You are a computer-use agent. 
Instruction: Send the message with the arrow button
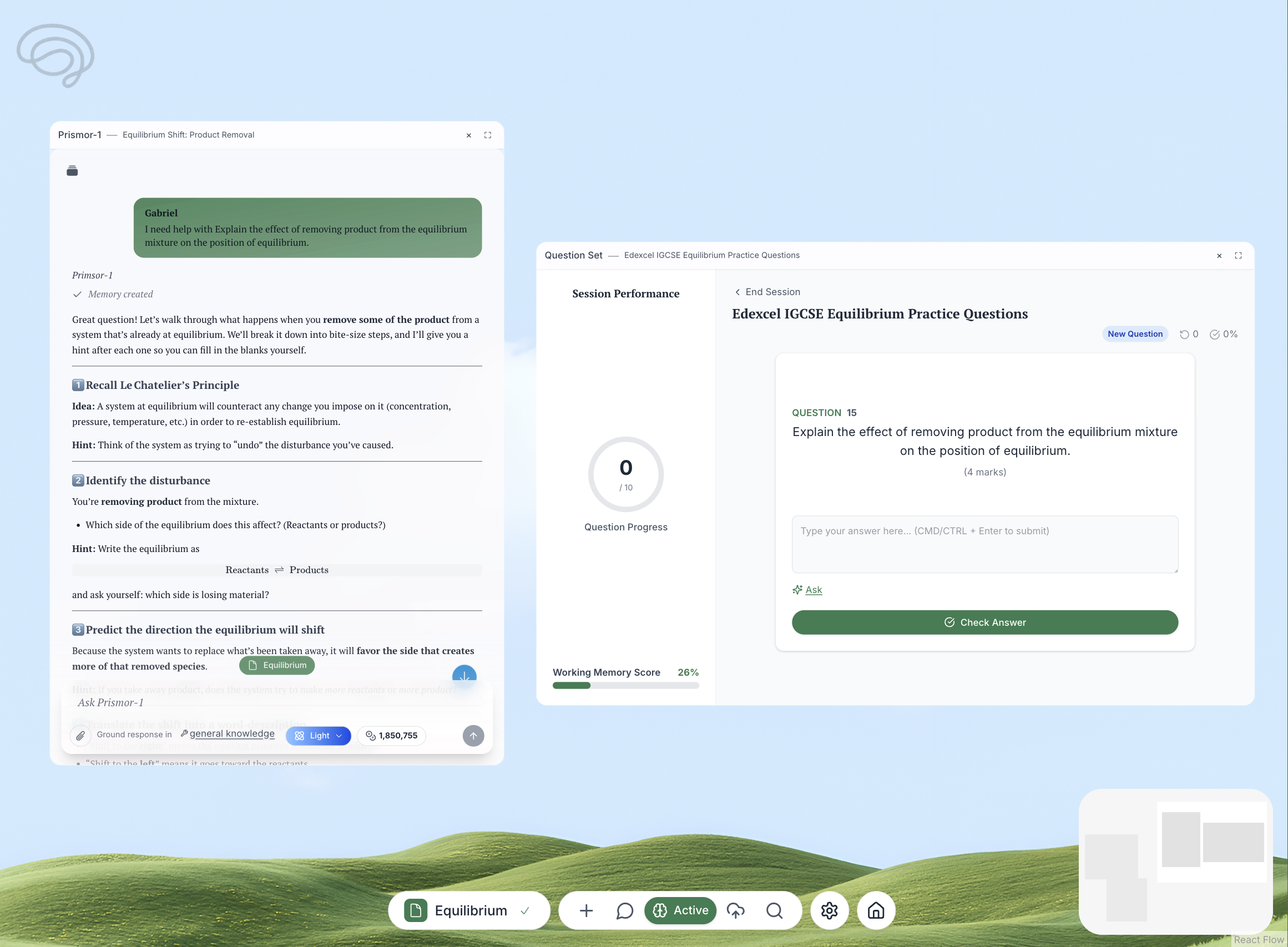click(473, 736)
